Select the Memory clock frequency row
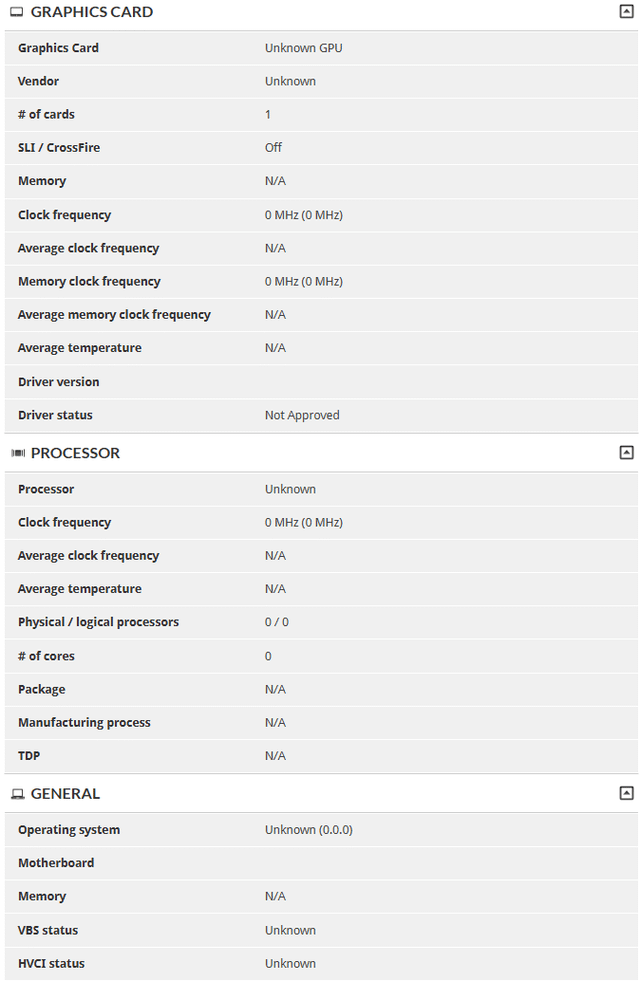Viewport: 640px width, 981px height. click(x=321, y=282)
